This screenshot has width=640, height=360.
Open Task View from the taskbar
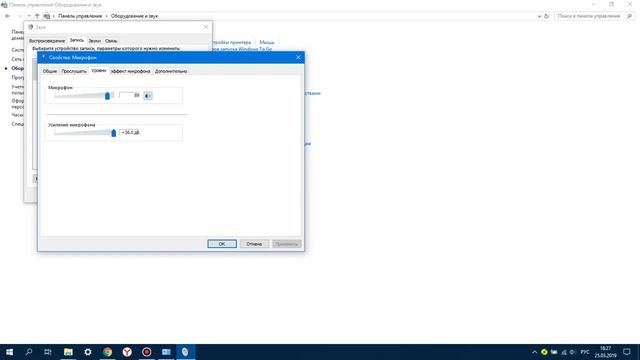click(48, 352)
